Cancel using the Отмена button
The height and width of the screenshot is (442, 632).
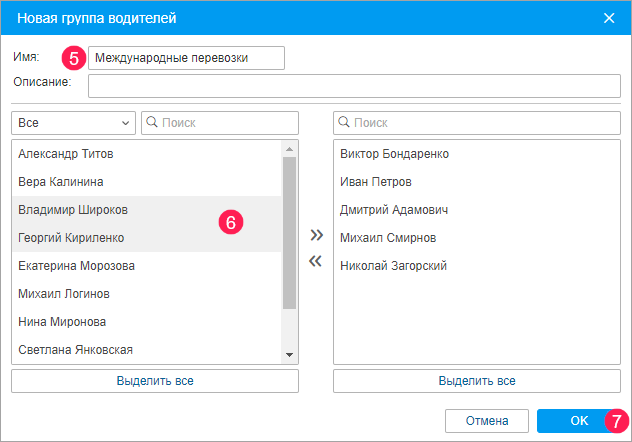(x=486, y=421)
